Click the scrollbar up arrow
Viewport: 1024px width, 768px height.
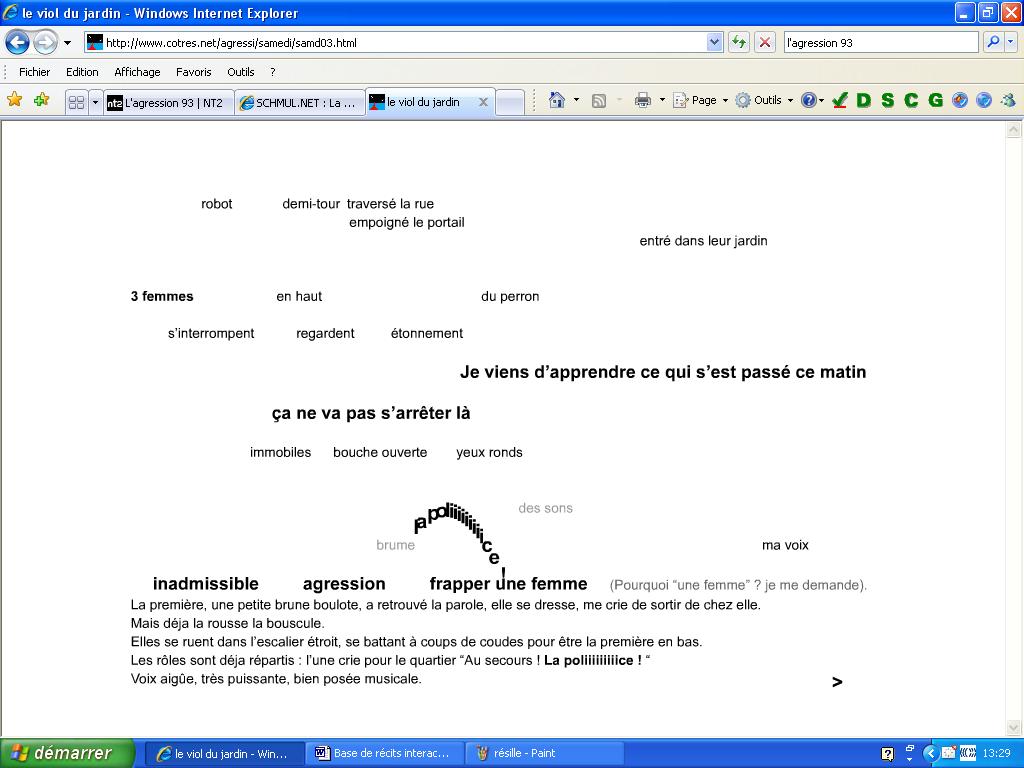1013,129
